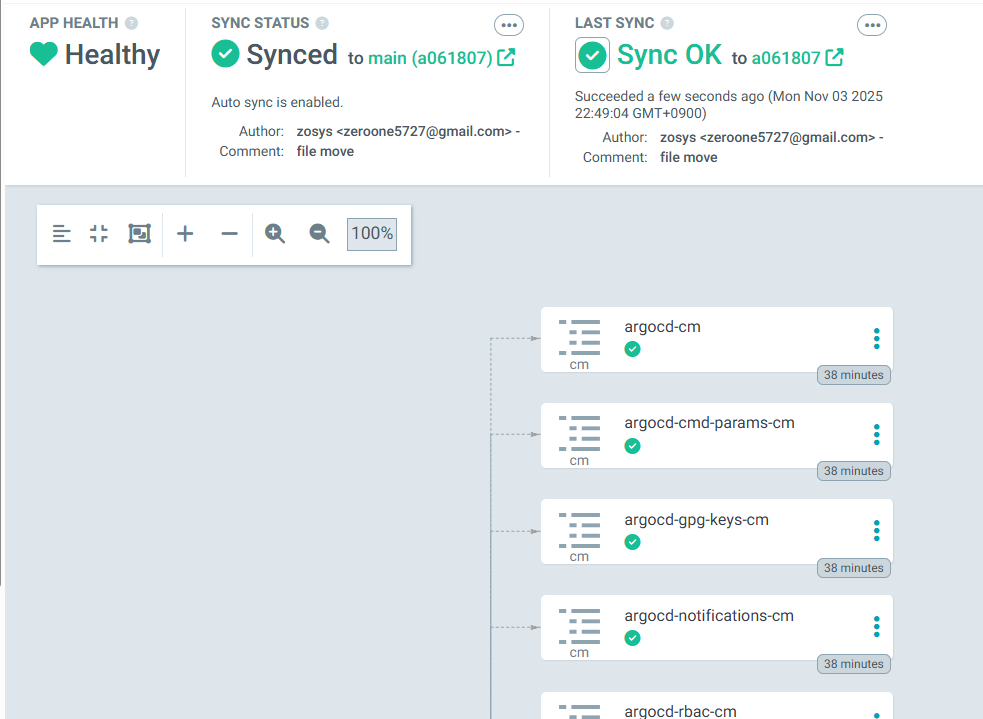Click the 100% zoom level field
983x719 pixels.
tap(372, 234)
